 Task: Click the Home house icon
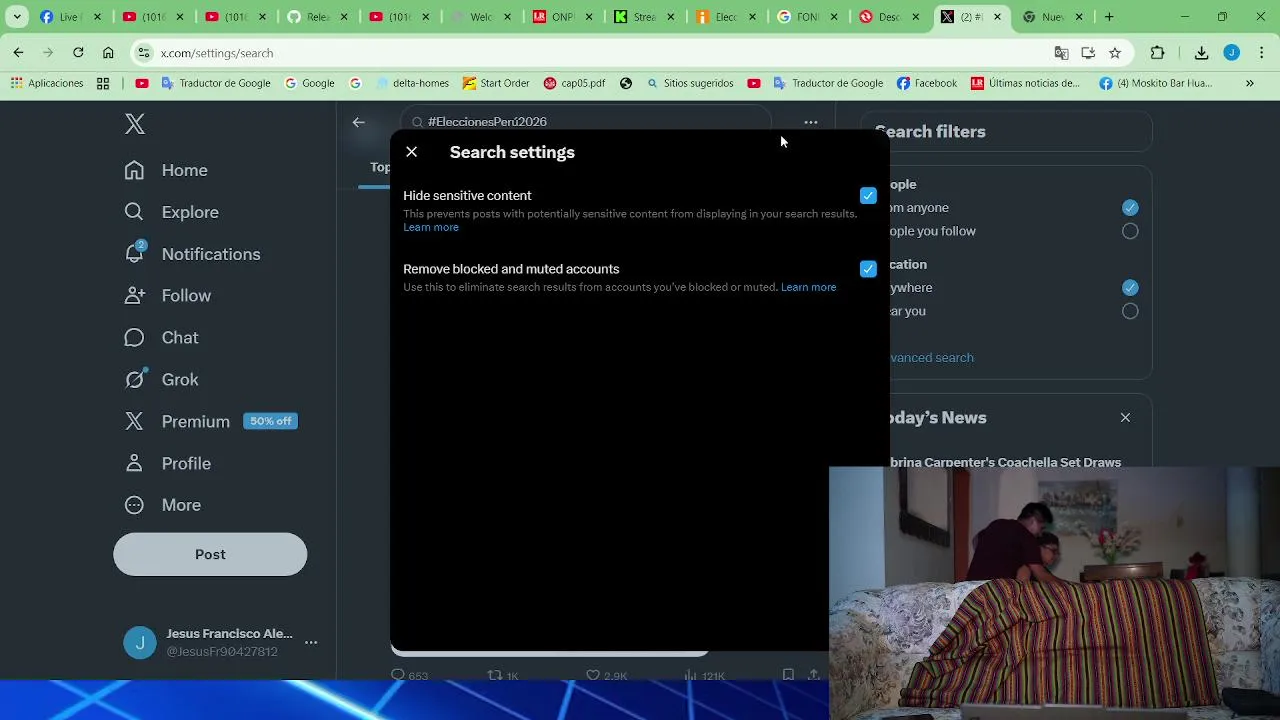click(134, 170)
